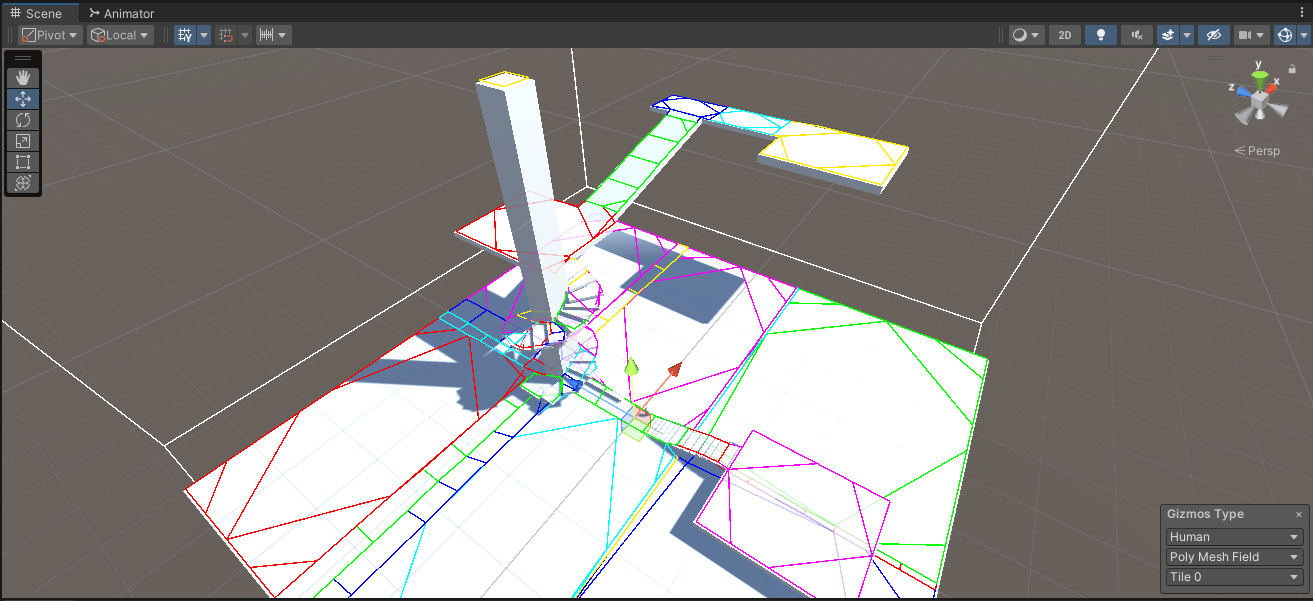Click the Gizmos Type panel title

click(x=1205, y=514)
